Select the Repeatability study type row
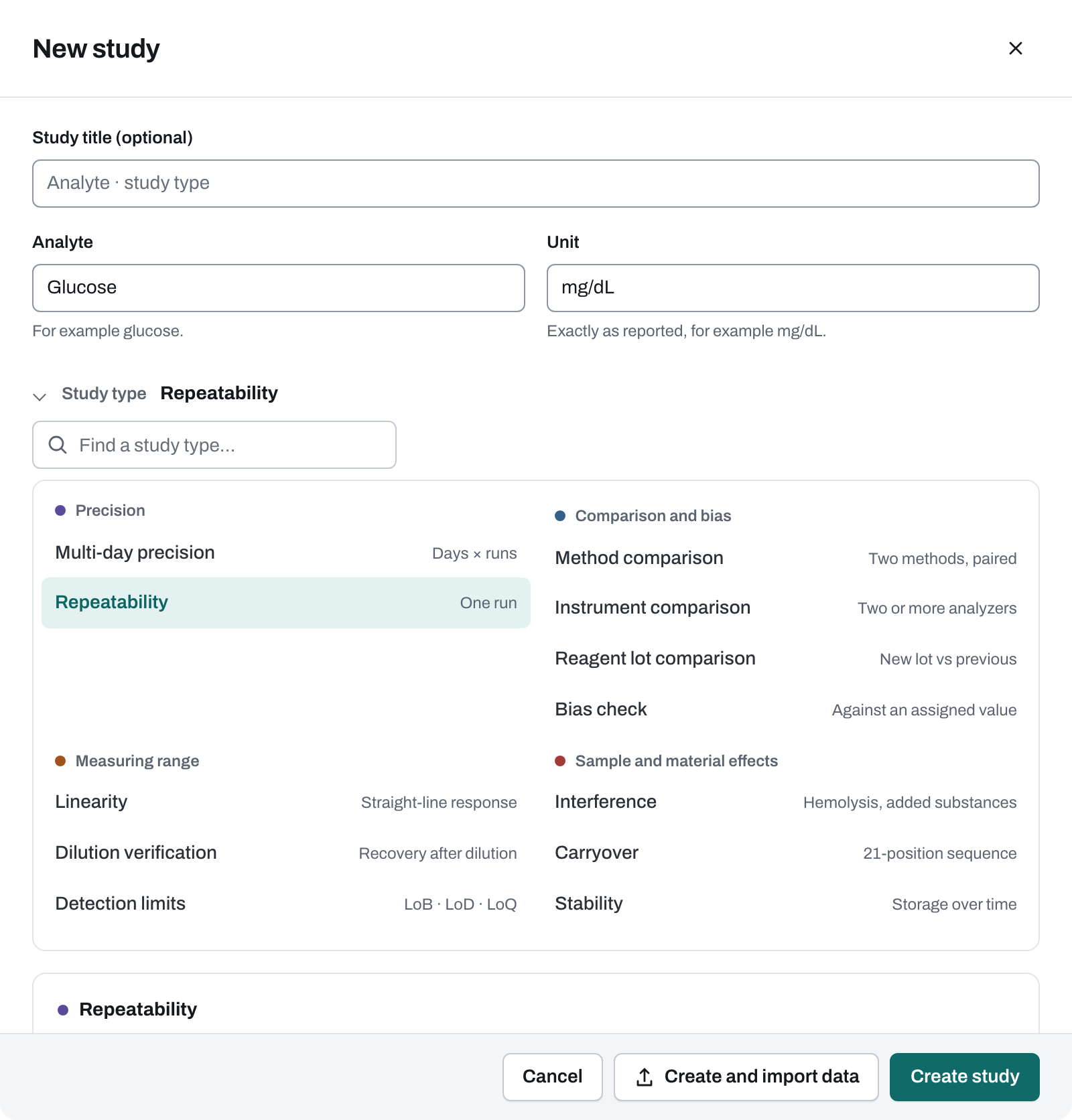Screen dimensions: 1072x1120 pyautogui.click(x=286, y=603)
